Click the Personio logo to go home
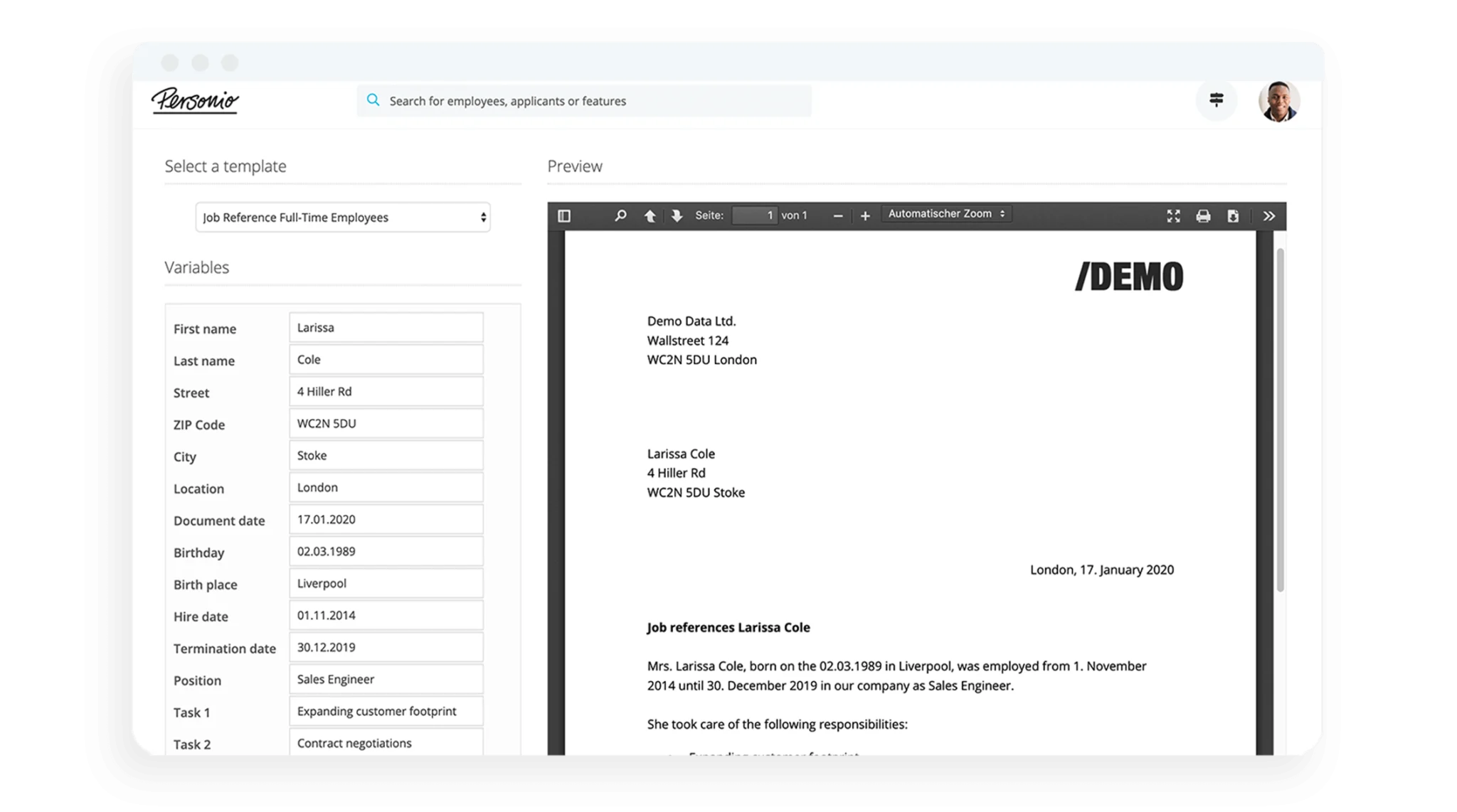 point(197,100)
